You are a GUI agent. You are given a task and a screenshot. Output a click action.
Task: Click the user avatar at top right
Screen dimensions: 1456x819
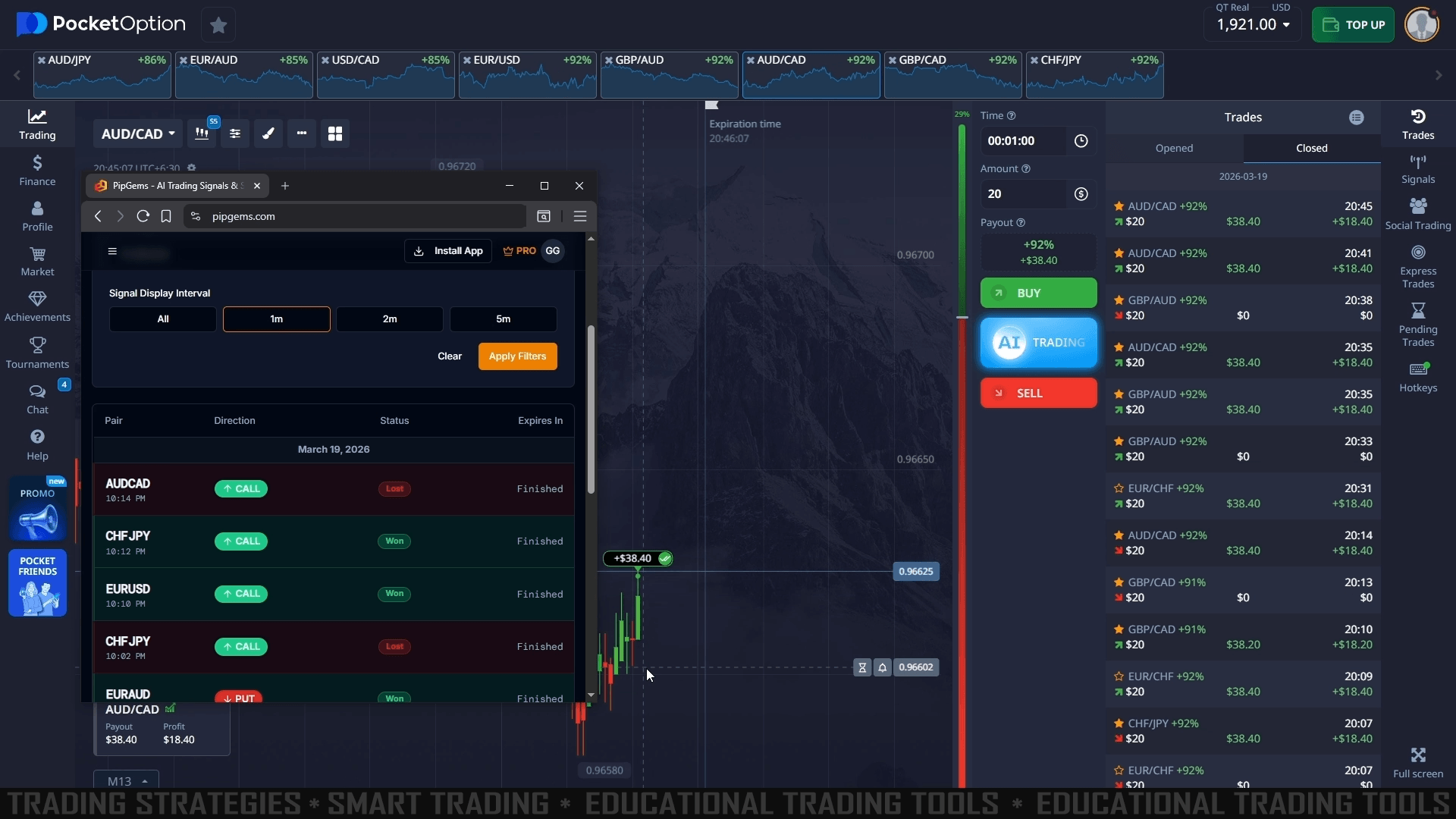1422,24
